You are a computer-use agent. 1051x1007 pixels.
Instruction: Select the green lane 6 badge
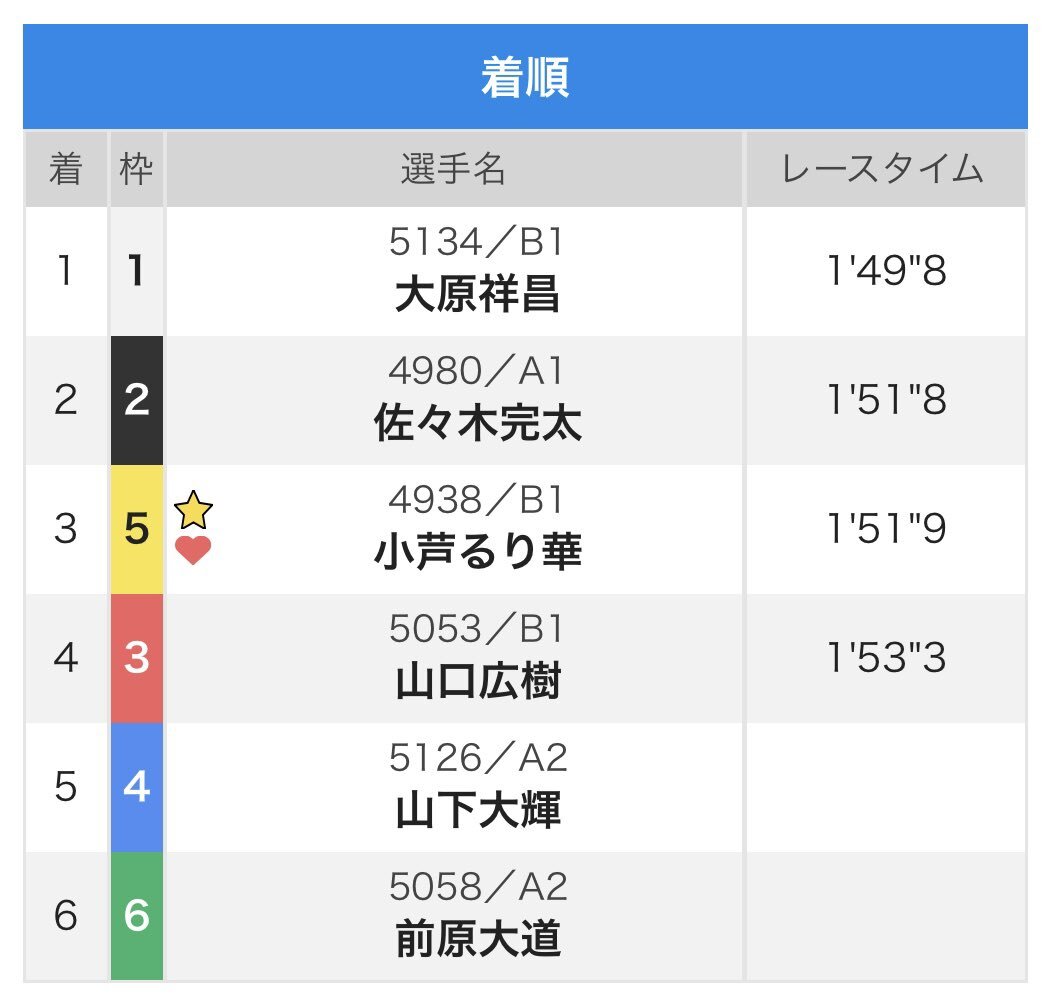click(137, 916)
